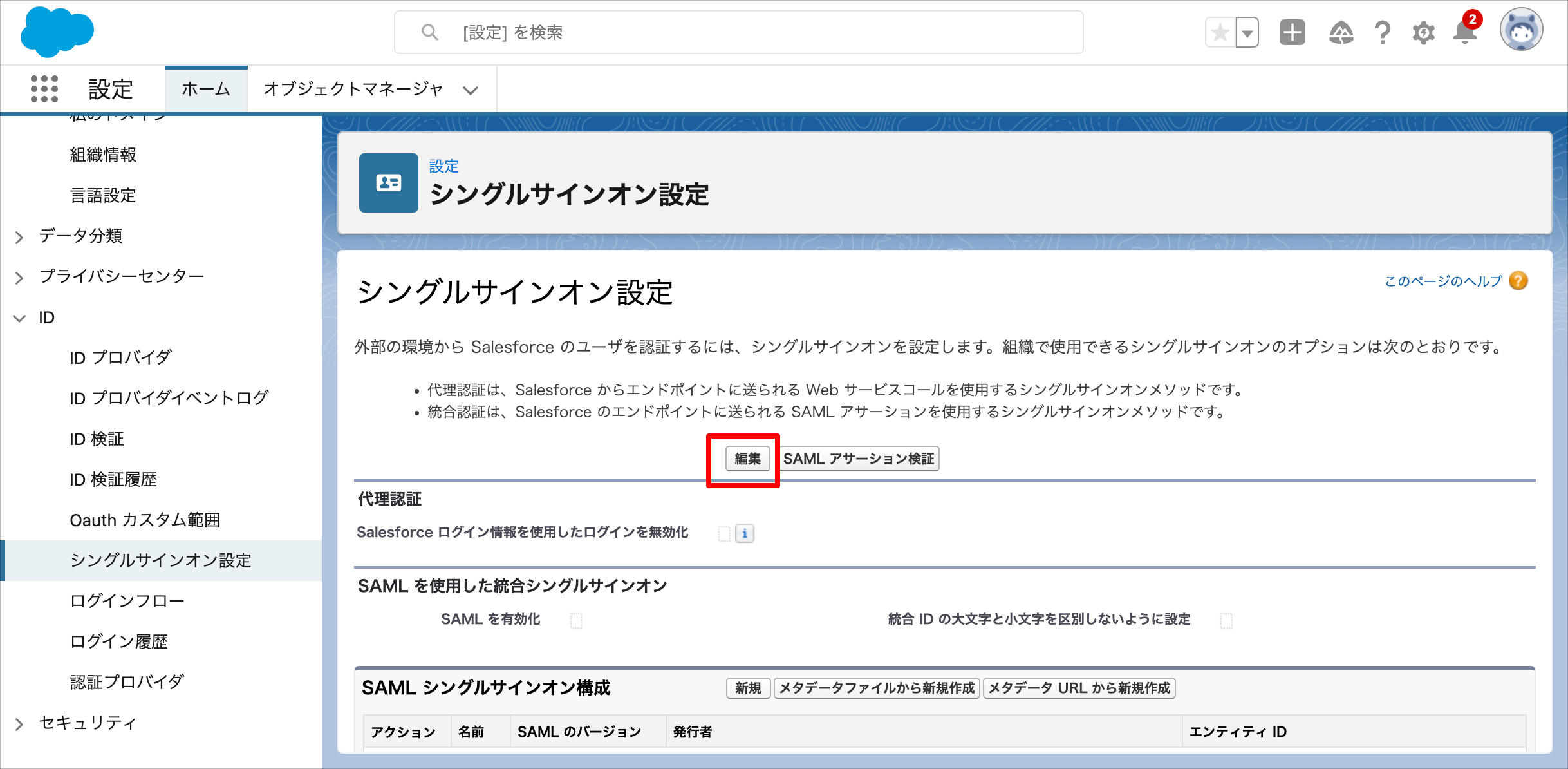Click メタデータ URL から新規作成 button
This screenshot has height=769, width=1568.
[1079, 688]
